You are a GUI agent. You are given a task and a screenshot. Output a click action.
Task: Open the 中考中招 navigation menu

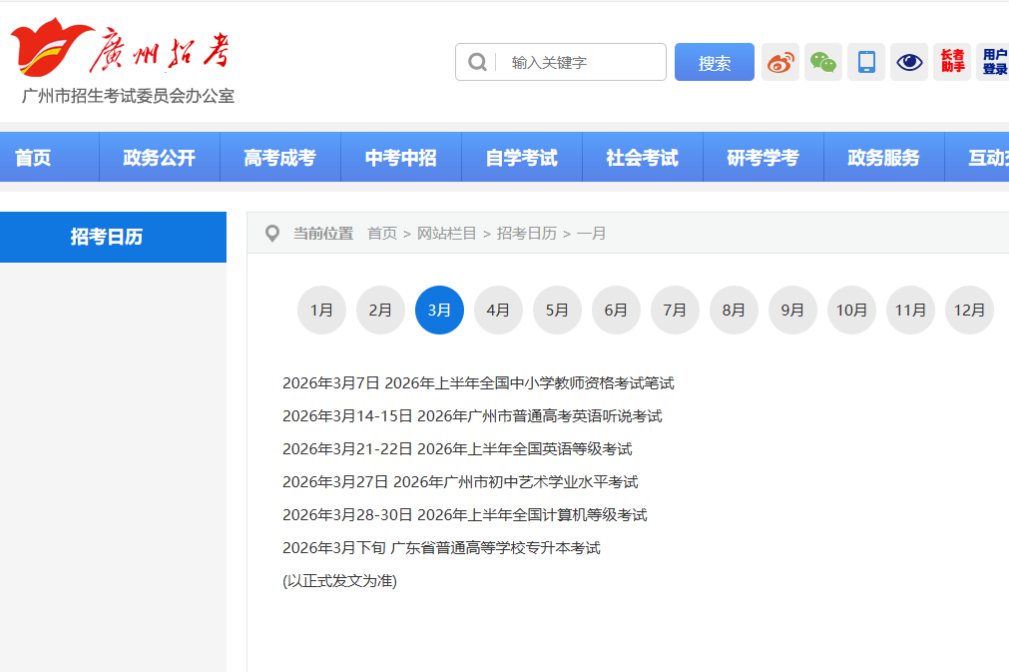pos(401,158)
